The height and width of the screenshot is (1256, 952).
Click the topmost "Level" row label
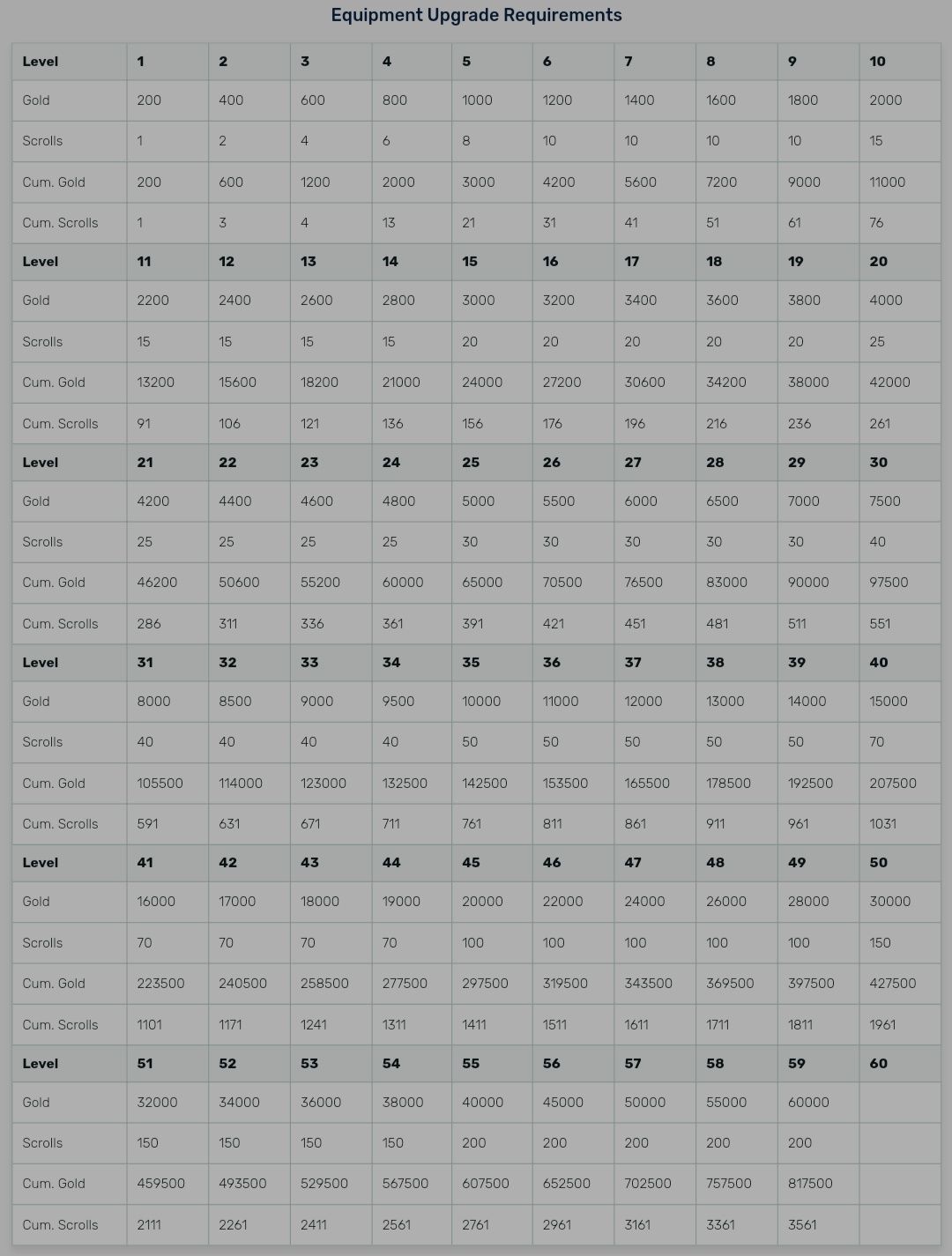(41, 62)
